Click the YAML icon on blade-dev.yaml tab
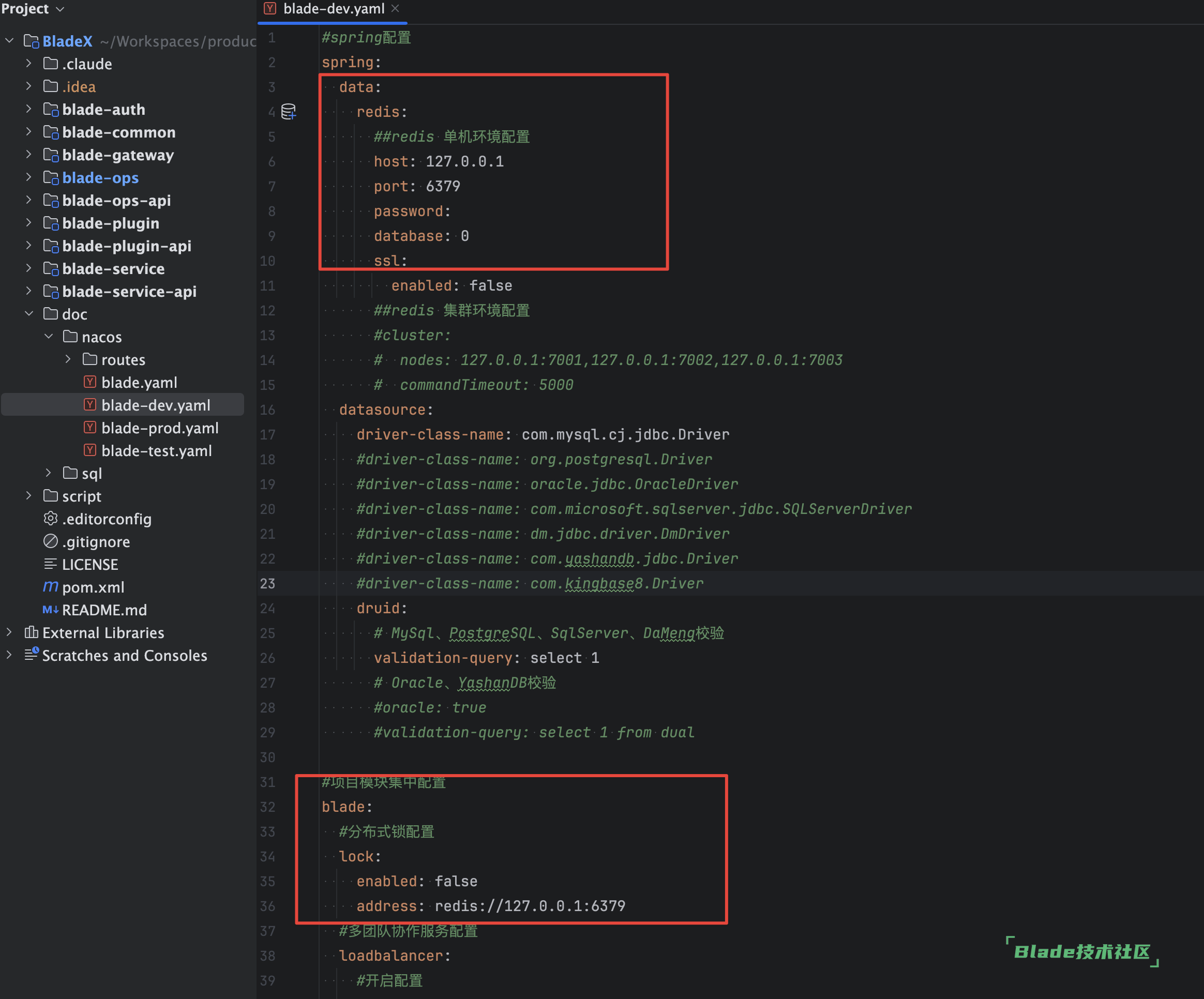Screen dimensions: 1204x999 click(270, 9)
